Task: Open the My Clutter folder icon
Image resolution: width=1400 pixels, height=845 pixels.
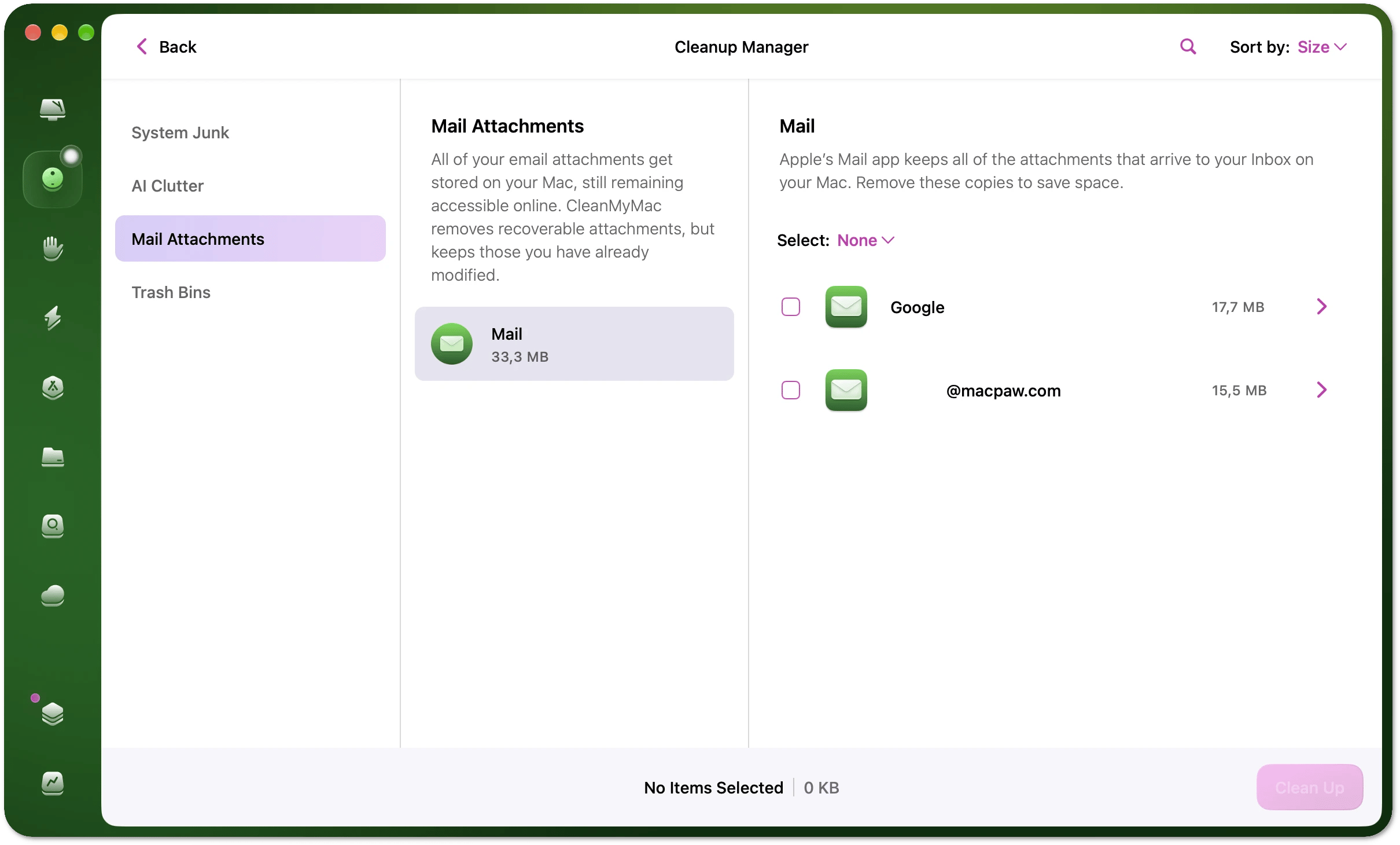Action: click(53, 457)
